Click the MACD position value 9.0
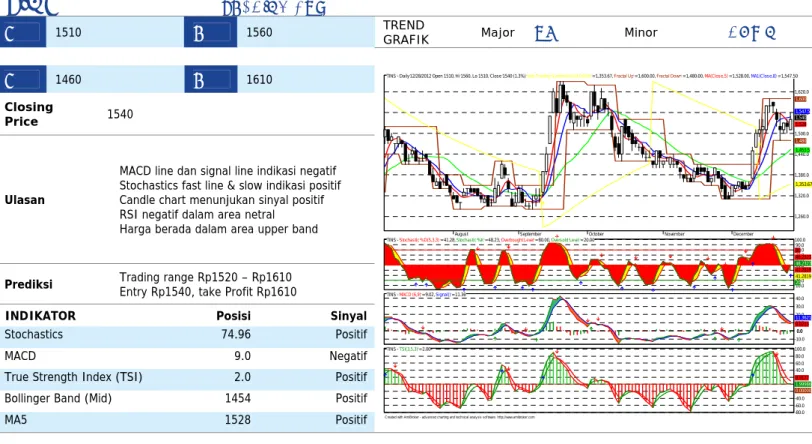This screenshot has height=444, width=812. (x=242, y=356)
